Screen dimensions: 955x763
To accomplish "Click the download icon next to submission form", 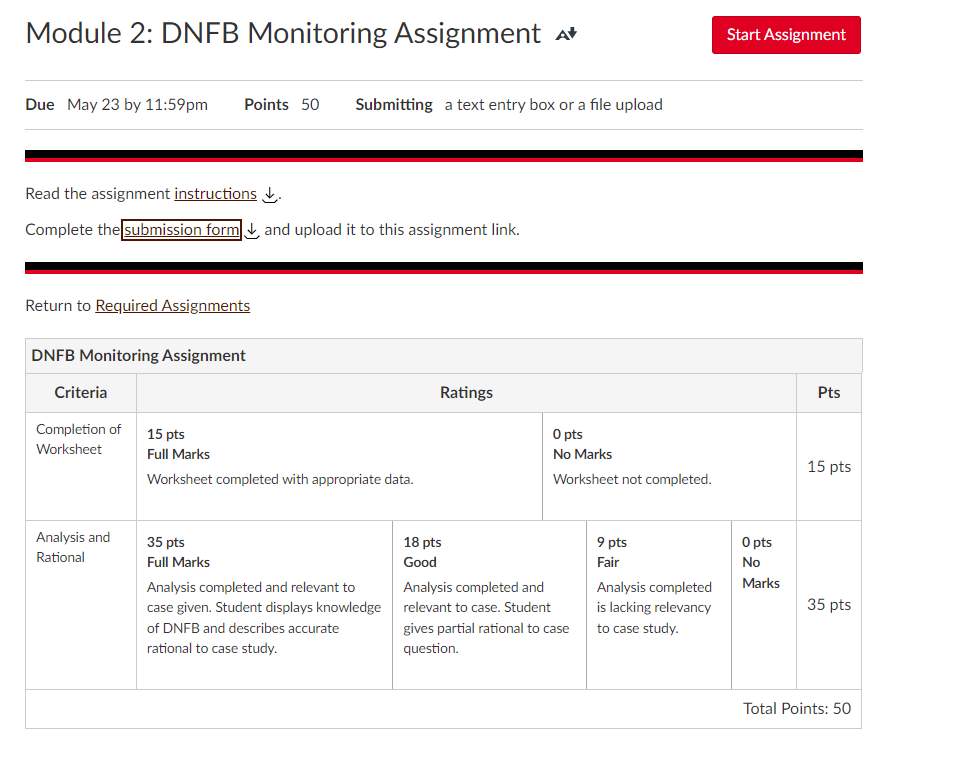I will [251, 230].
